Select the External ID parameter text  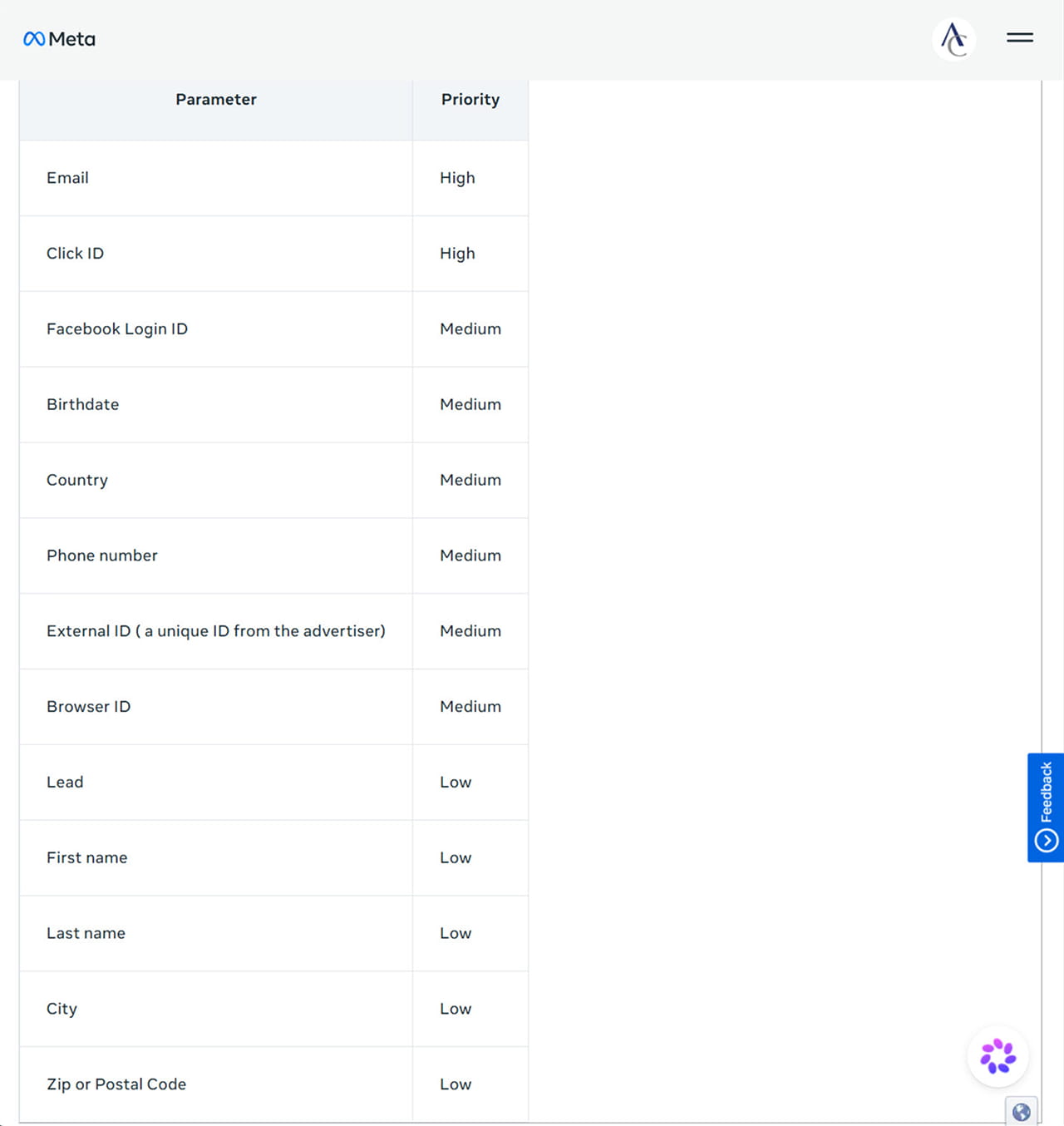216,631
